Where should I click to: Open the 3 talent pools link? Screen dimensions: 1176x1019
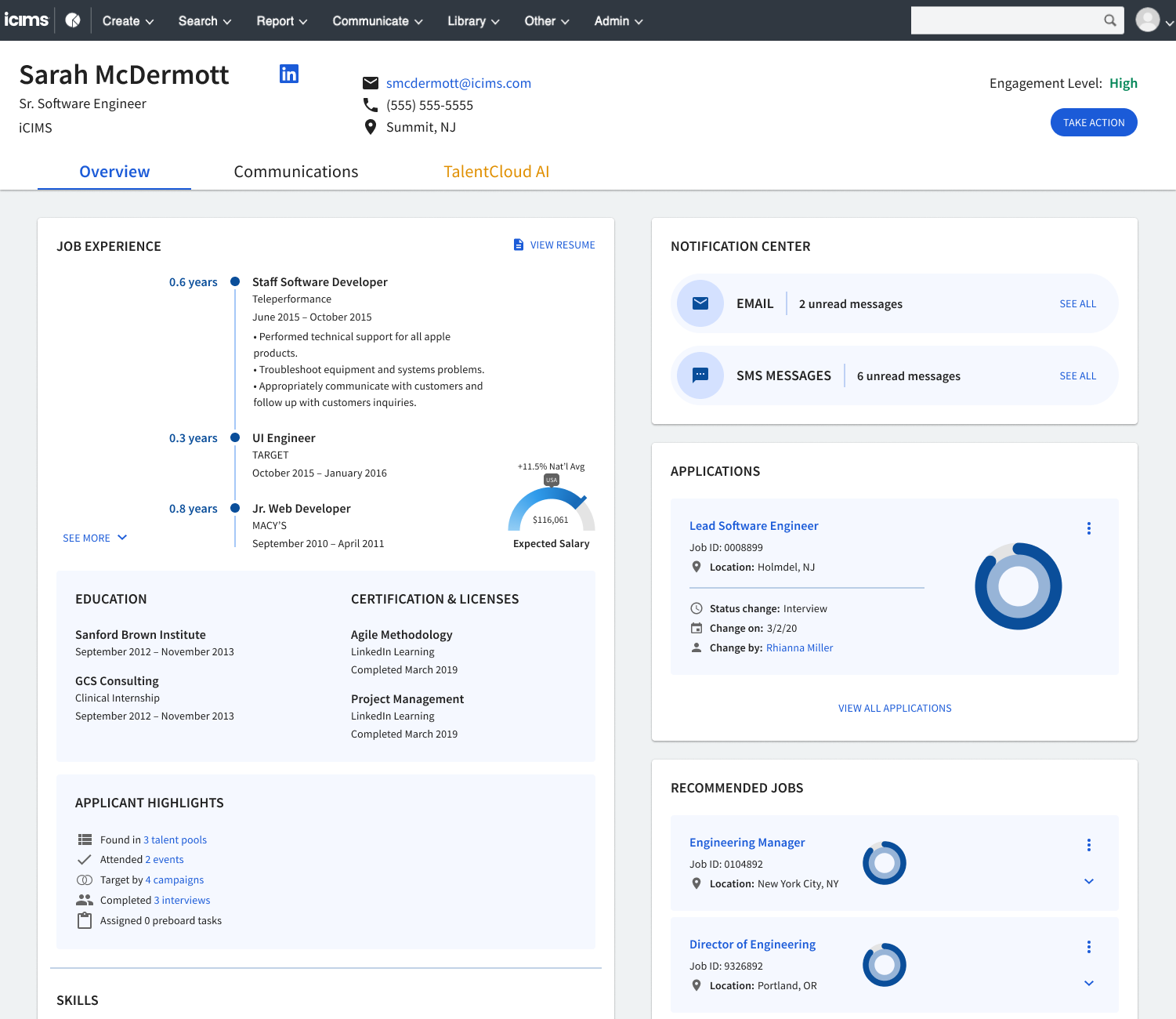pyautogui.click(x=175, y=839)
